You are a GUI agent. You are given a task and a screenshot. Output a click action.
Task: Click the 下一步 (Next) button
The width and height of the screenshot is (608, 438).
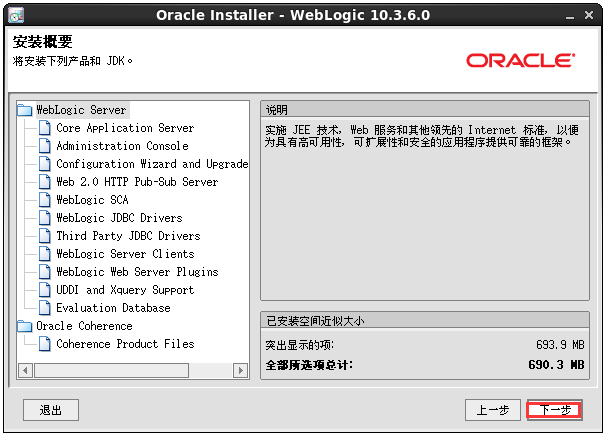(554, 410)
